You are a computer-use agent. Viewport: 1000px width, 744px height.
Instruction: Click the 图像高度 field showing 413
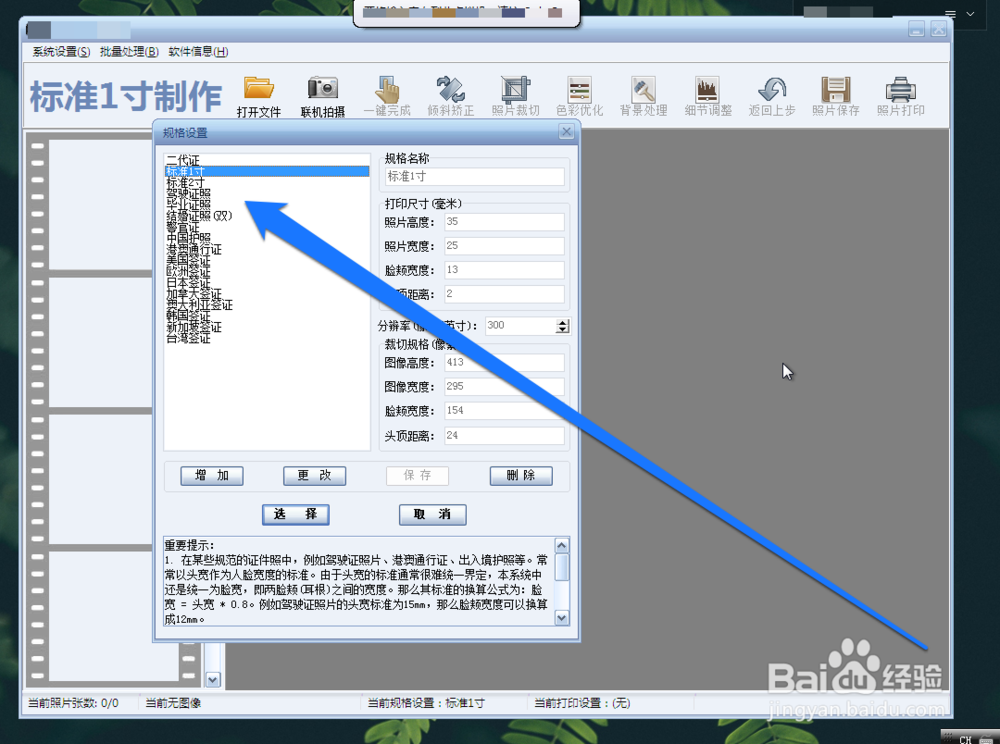[504, 363]
